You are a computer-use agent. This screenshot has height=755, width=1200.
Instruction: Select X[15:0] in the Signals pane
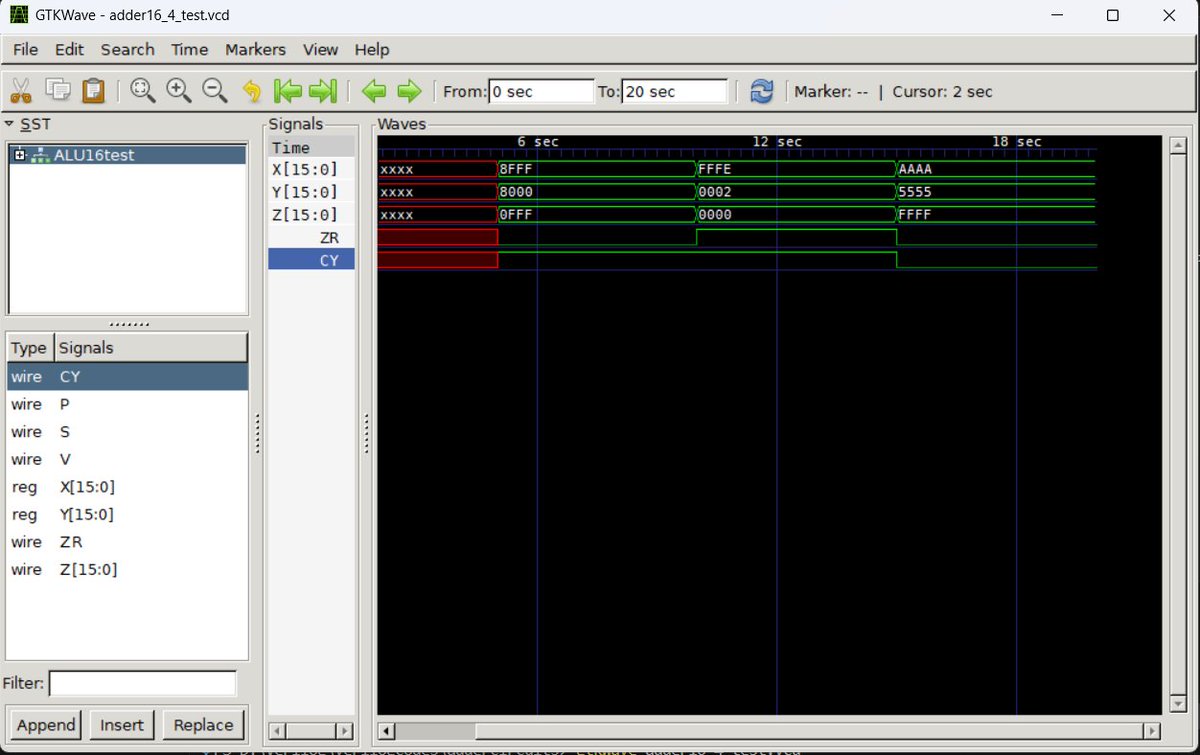click(311, 169)
